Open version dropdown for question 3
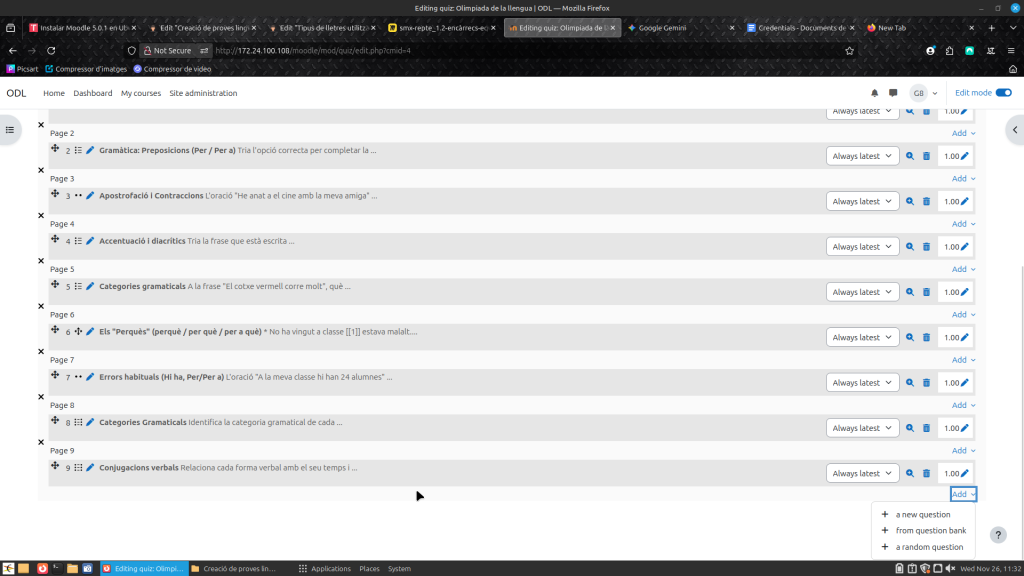Image resolution: width=1024 pixels, height=576 pixels. (x=862, y=202)
